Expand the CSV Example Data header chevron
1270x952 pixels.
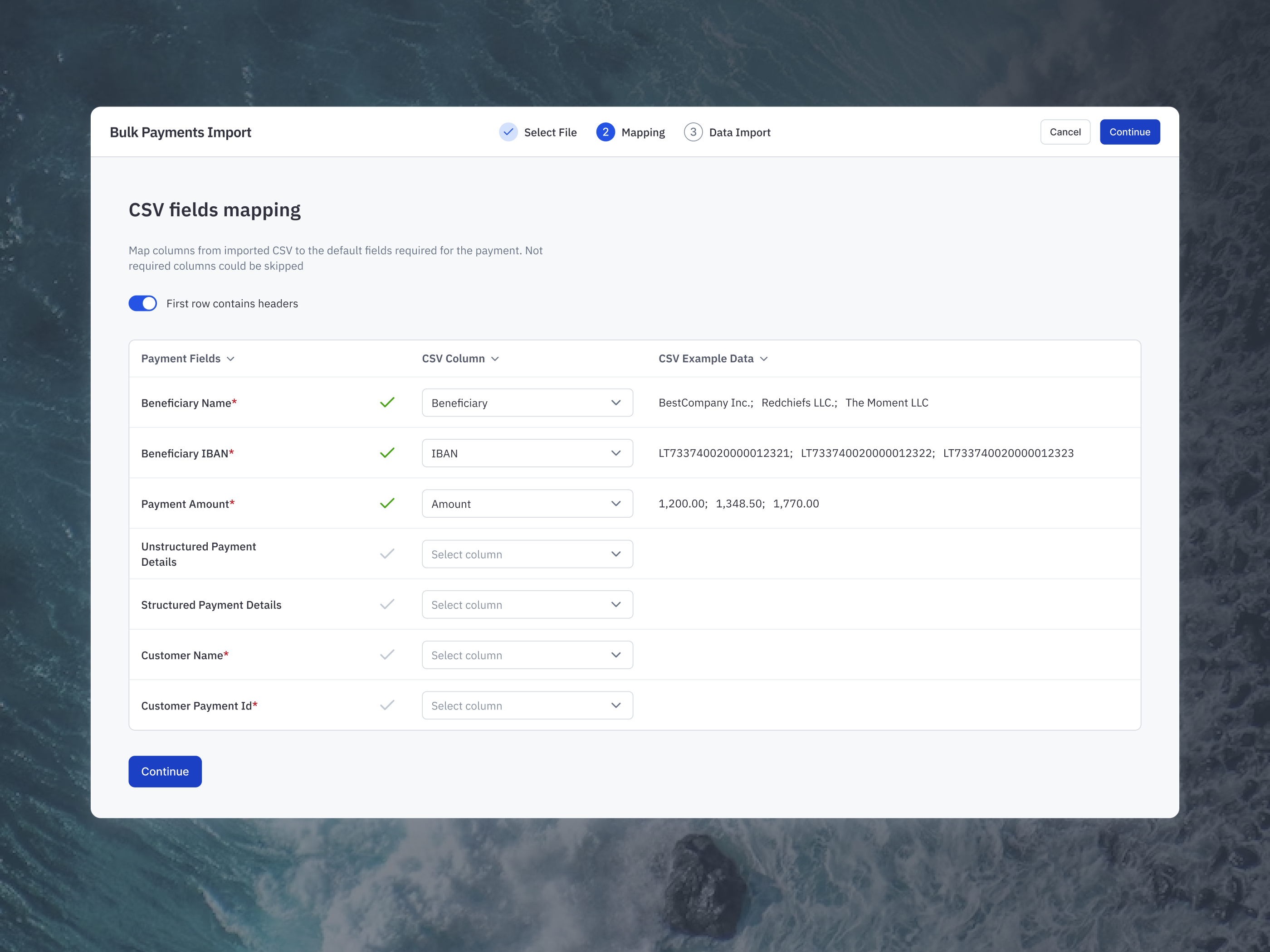pos(764,358)
